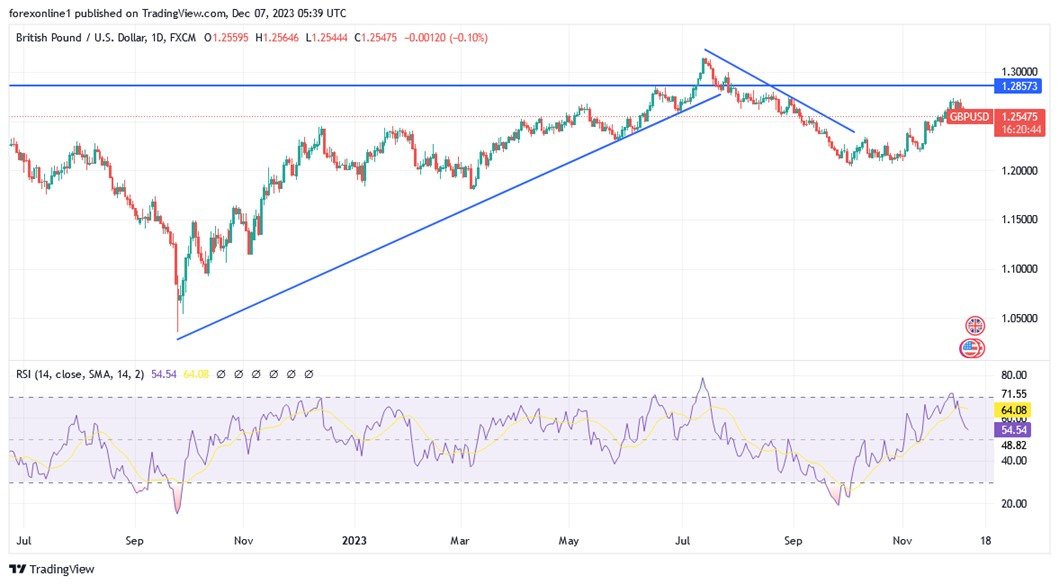Screen dimensions: 1059x585
Task: Click the low value L1.25444
Action: pos(326,38)
